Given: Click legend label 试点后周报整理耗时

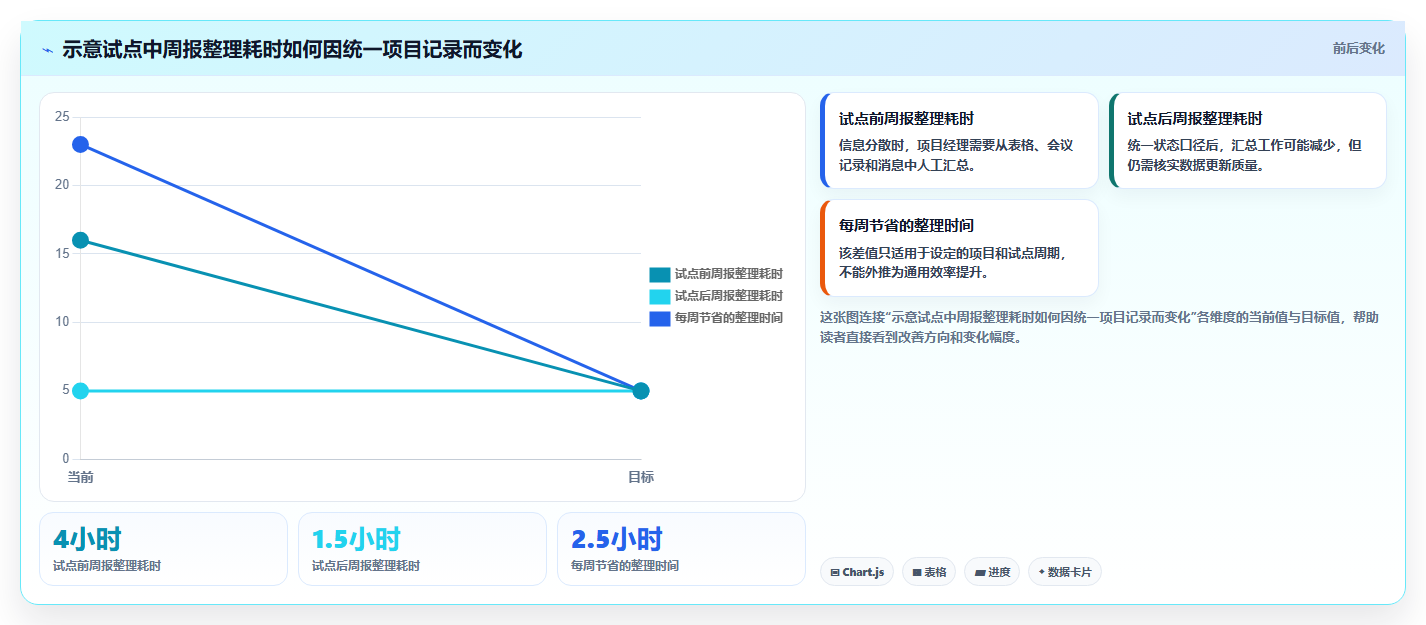Looking at the screenshot, I should [728, 296].
